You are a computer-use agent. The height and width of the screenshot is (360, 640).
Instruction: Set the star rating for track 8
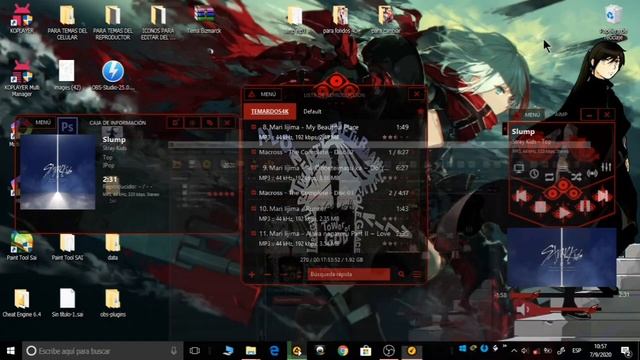tap(395, 138)
